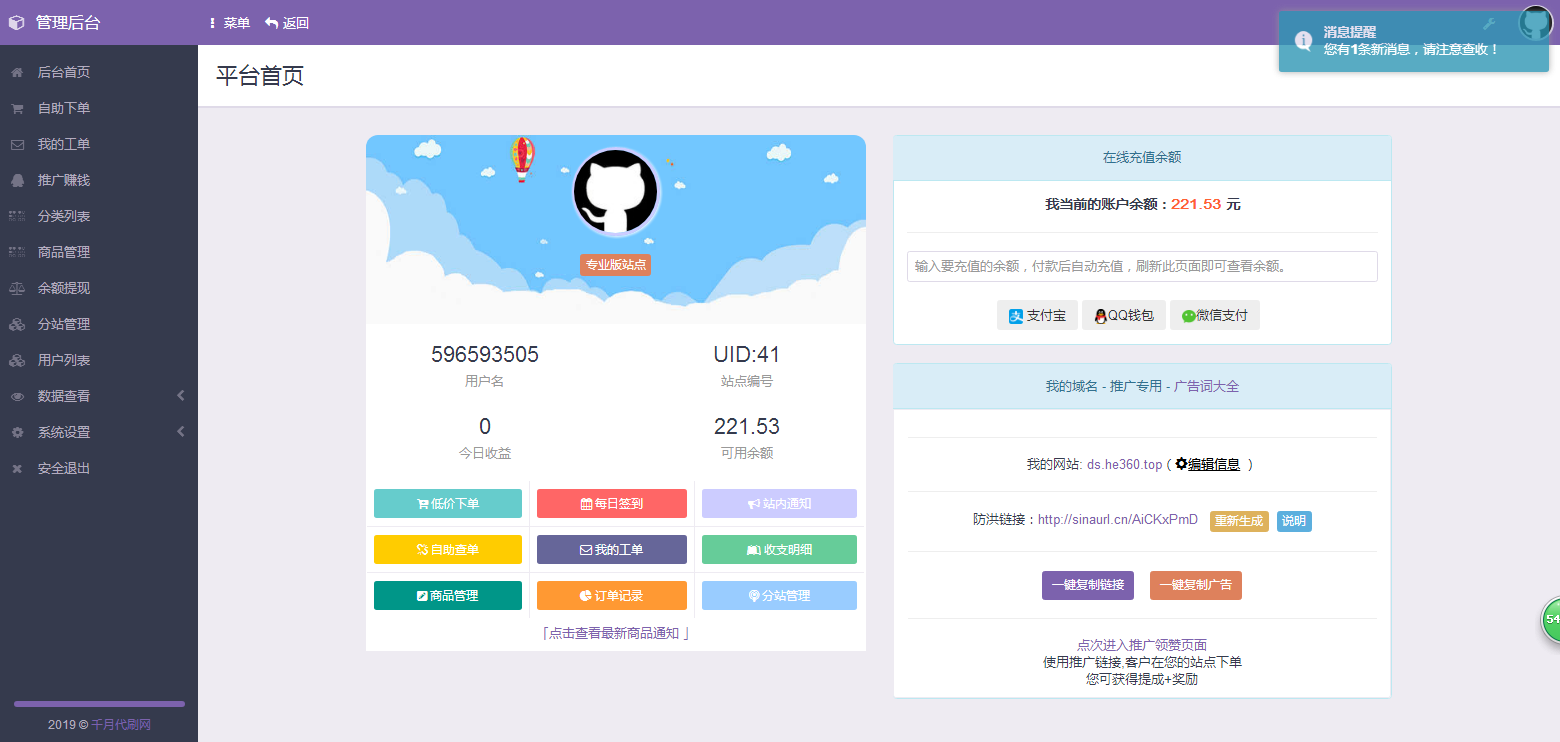Click the 一键复制链接 button
The width and height of the screenshot is (1560, 742).
tap(1088, 585)
